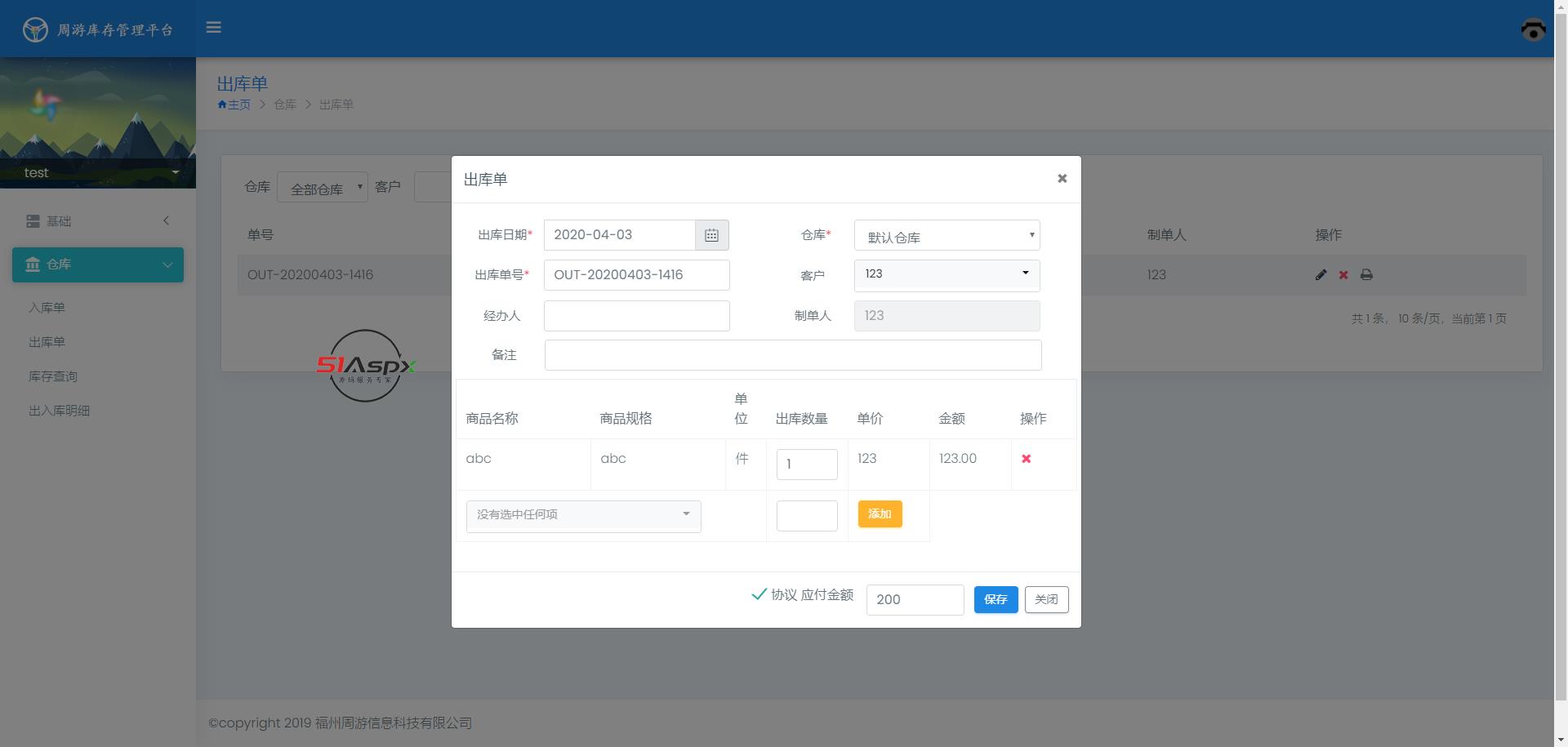
Task: Click the print icon in order row
Action: coord(1366,275)
